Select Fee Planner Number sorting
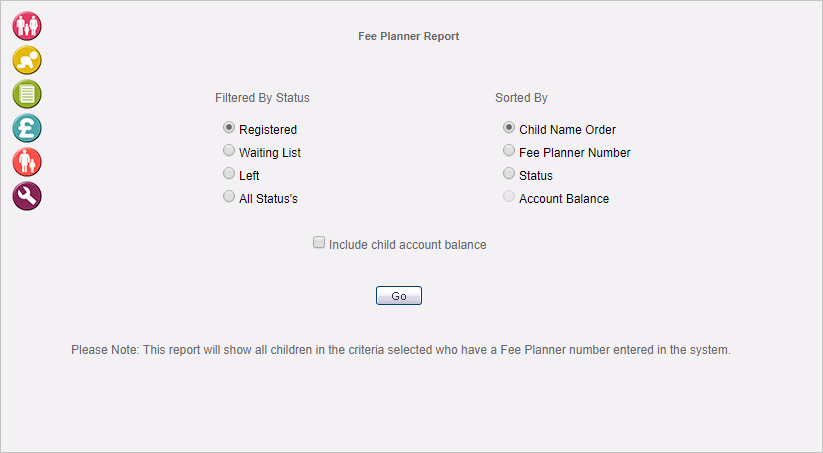The height and width of the screenshot is (453, 823). pyautogui.click(x=509, y=151)
